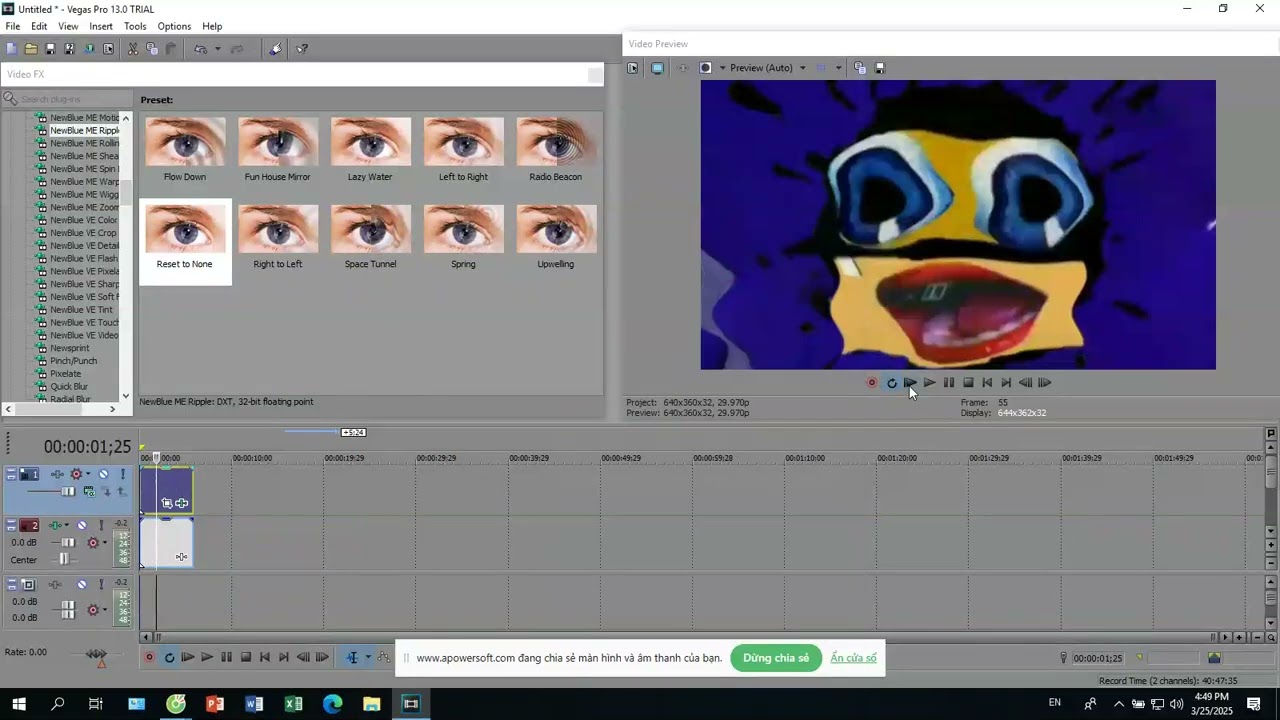Select the Fun House Mirror preset
This screenshot has width=1280, height=720.
pyautogui.click(x=278, y=142)
